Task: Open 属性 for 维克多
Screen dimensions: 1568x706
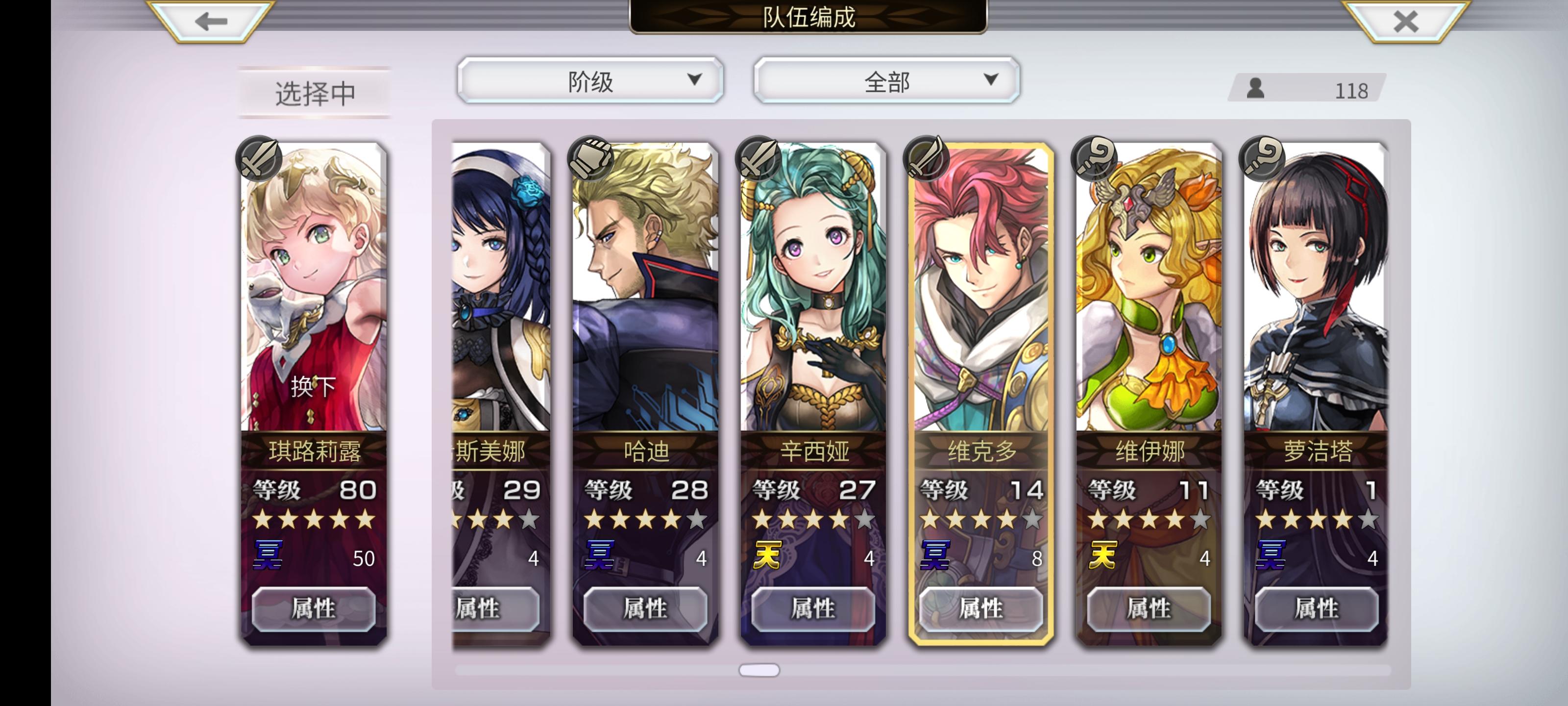Action: 980,608
